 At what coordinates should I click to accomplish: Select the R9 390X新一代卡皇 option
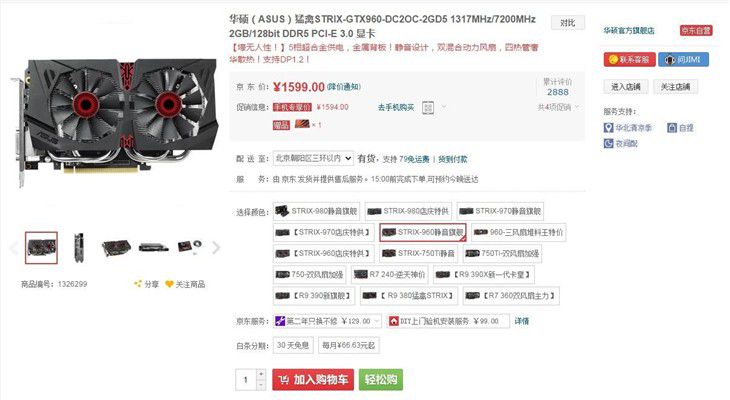(x=484, y=275)
